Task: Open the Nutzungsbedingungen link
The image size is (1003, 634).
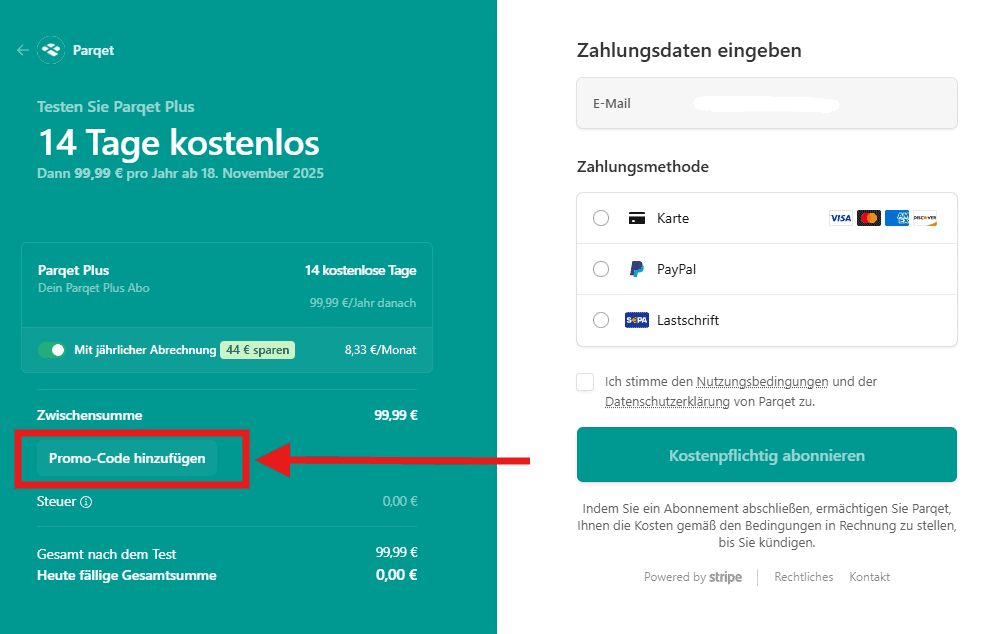Action: tap(762, 382)
